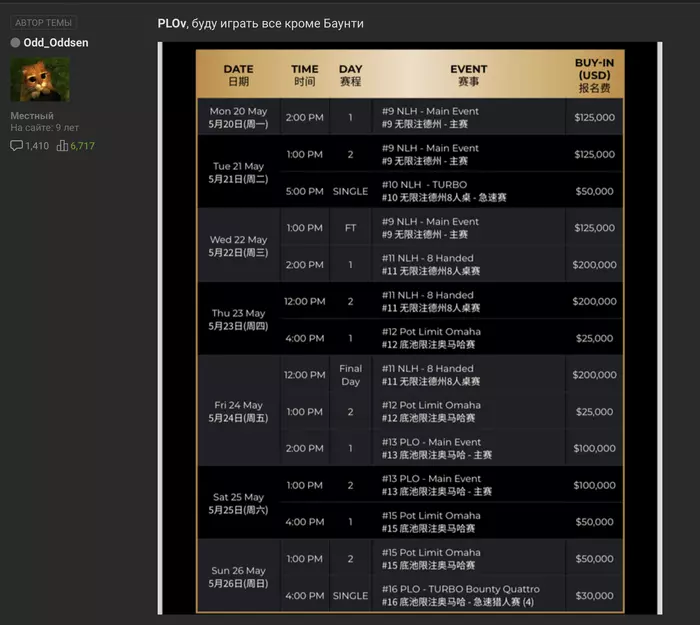Click the bold 'PLOv' mention
The height and width of the screenshot is (625, 700).
tap(172, 23)
